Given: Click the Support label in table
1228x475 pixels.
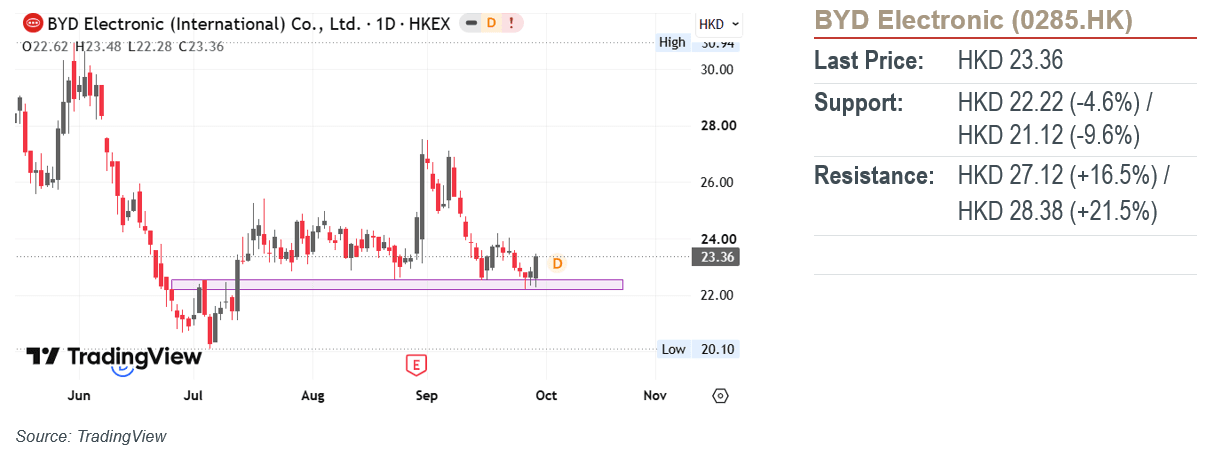Looking at the screenshot, I should point(859,103).
